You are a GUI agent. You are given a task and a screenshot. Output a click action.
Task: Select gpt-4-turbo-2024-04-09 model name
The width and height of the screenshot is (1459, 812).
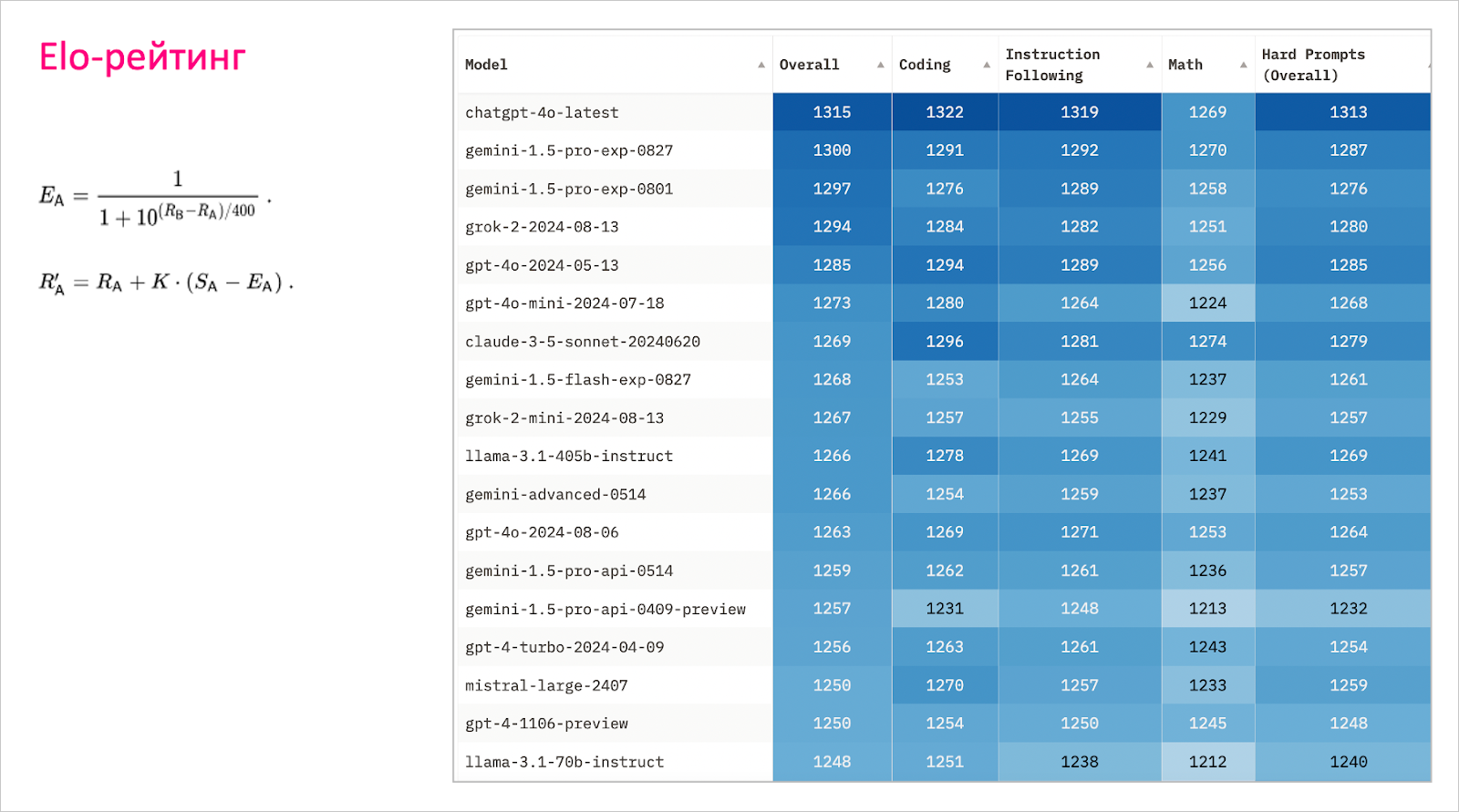pos(564,647)
